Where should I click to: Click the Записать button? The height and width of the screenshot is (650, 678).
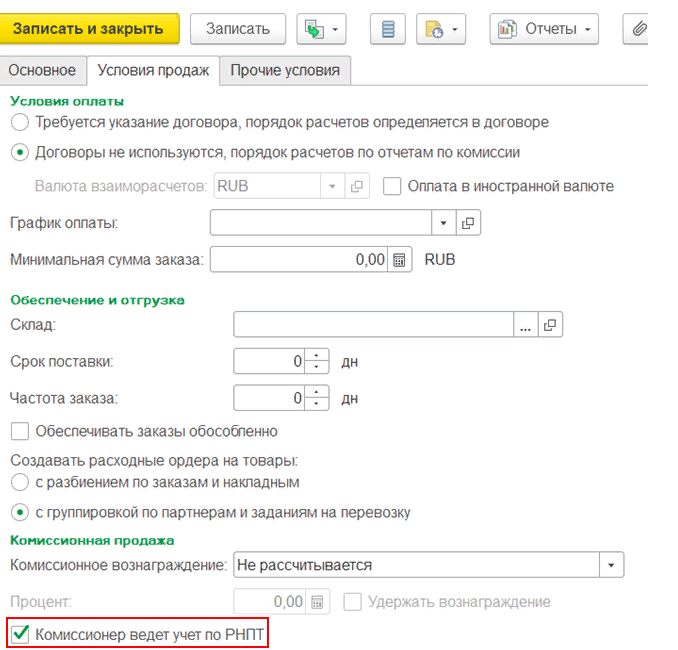237,29
